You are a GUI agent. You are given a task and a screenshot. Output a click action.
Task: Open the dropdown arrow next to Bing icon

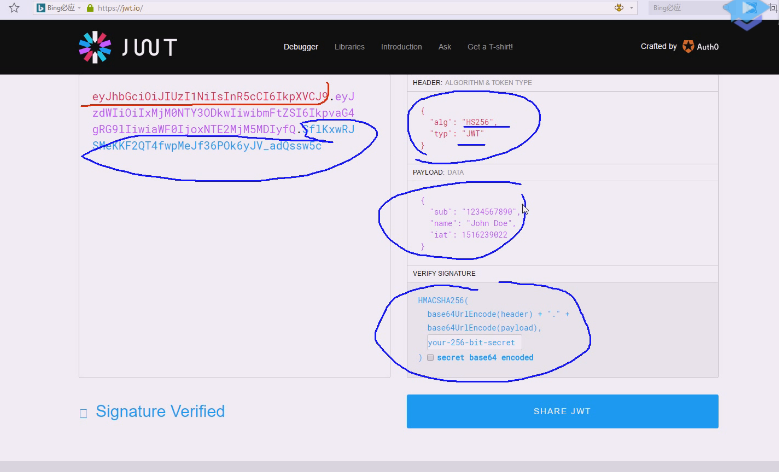(x=79, y=8)
